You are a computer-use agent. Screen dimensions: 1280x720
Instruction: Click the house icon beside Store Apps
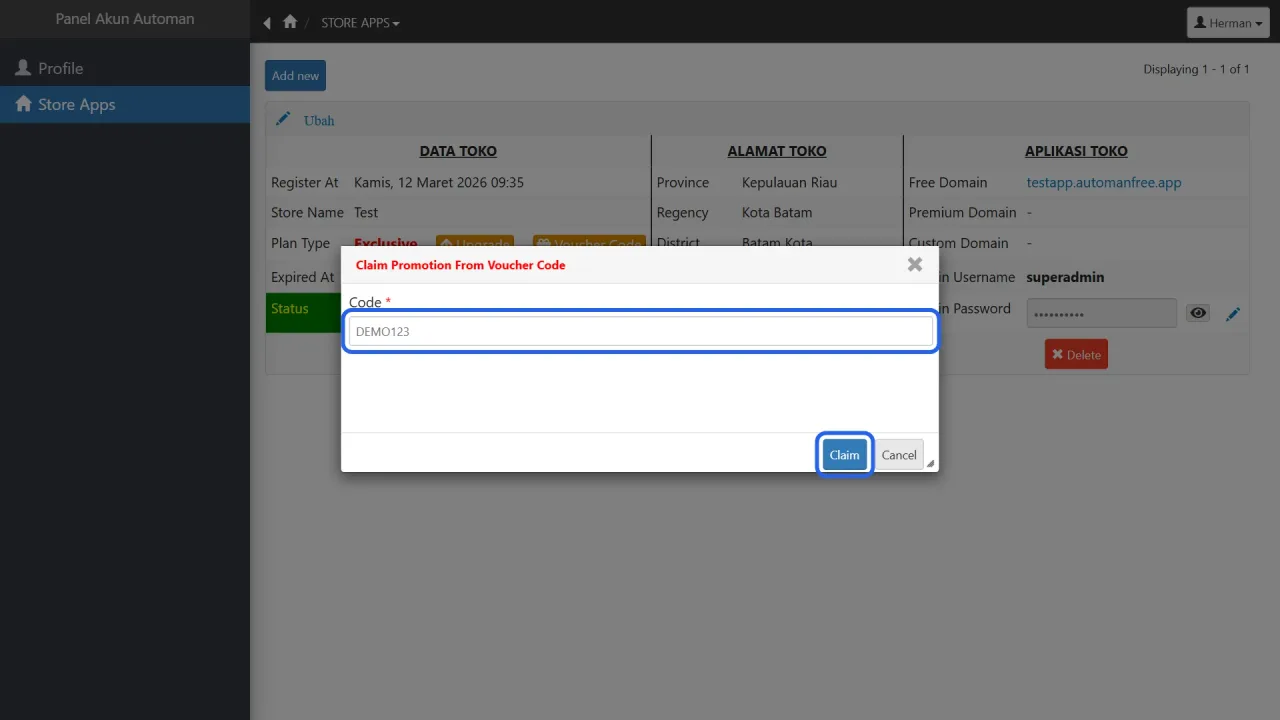coord(24,103)
